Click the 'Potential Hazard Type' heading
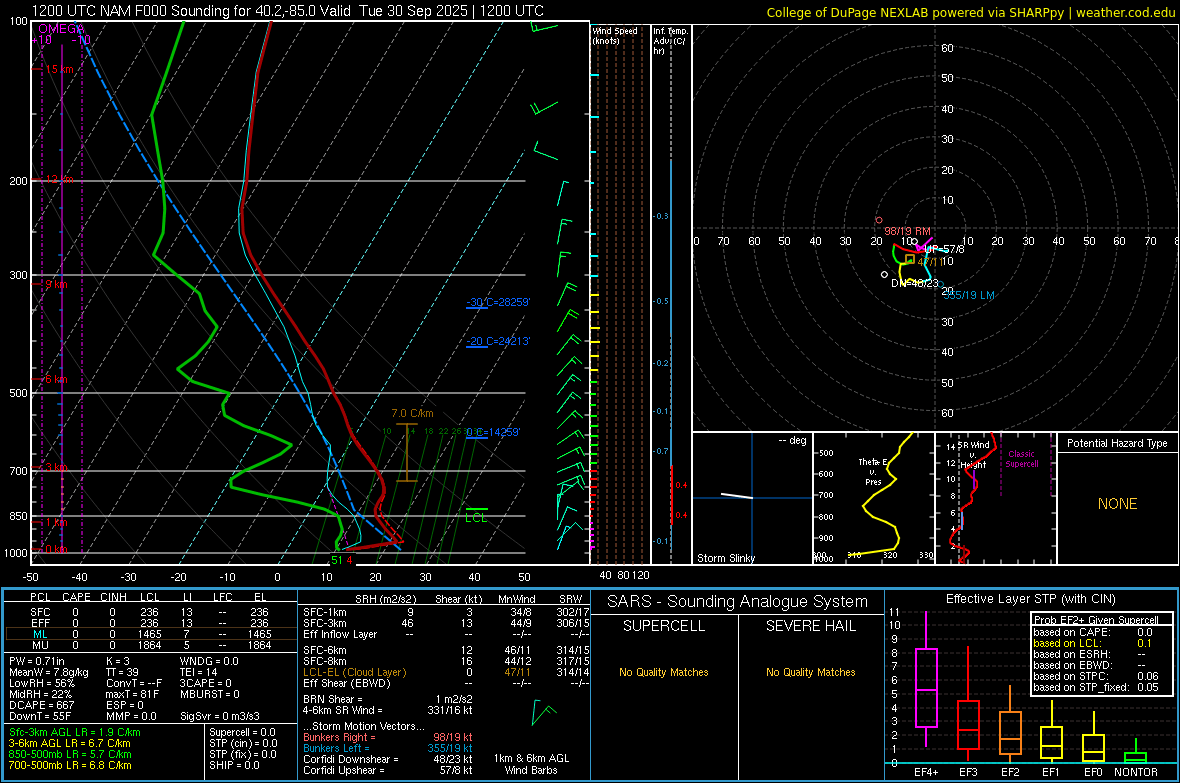 coord(1117,443)
